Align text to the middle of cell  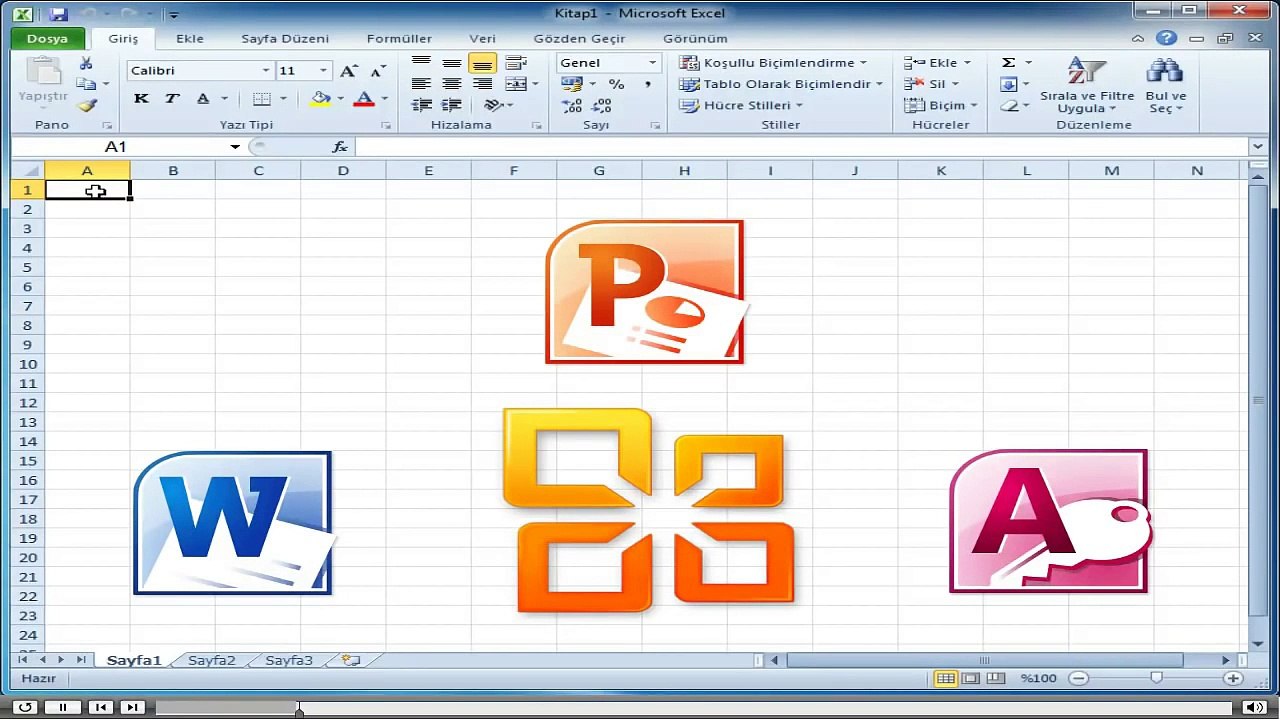click(452, 63)
